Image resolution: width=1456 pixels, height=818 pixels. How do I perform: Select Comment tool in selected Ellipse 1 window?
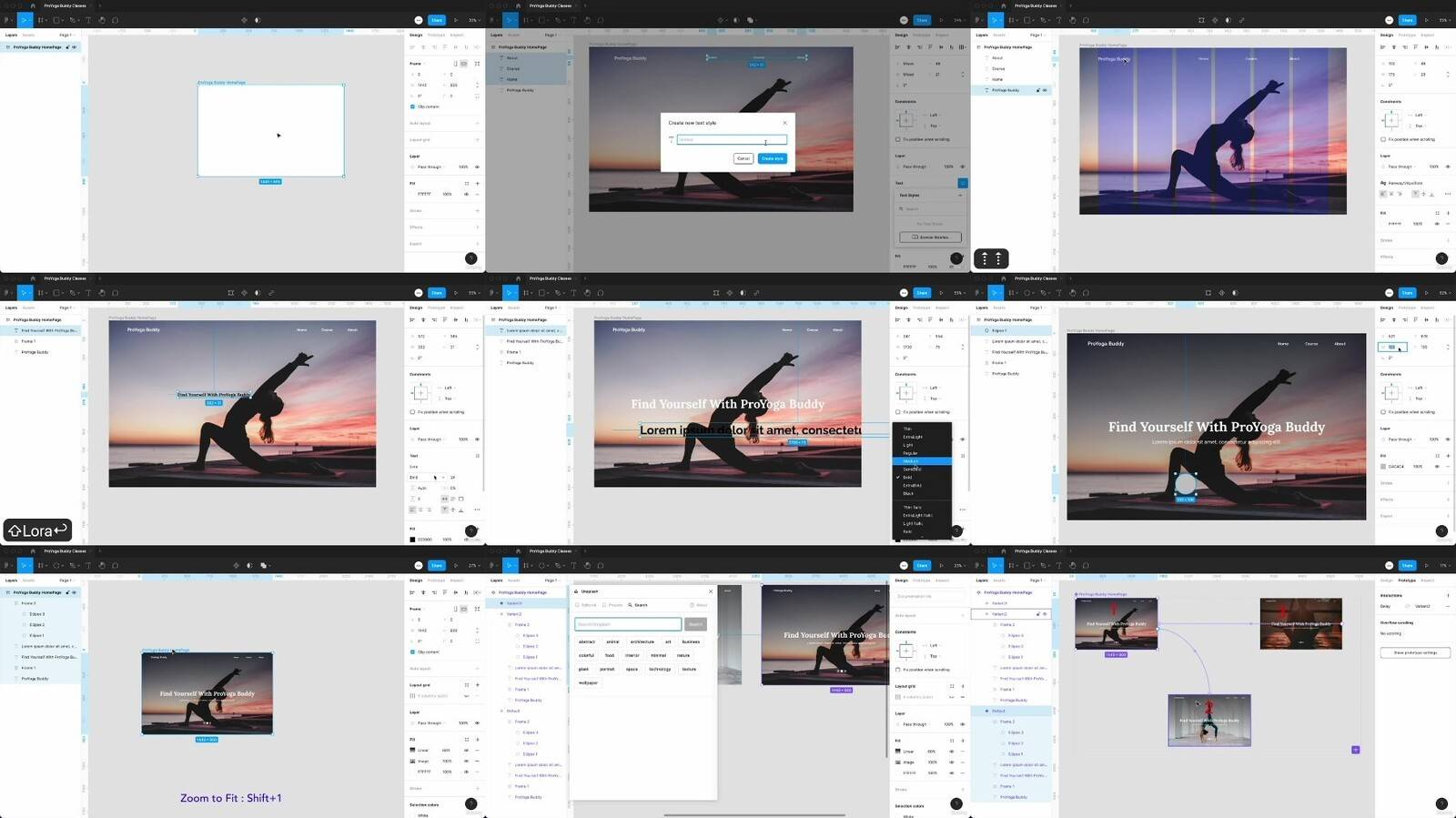(1086, 293)
